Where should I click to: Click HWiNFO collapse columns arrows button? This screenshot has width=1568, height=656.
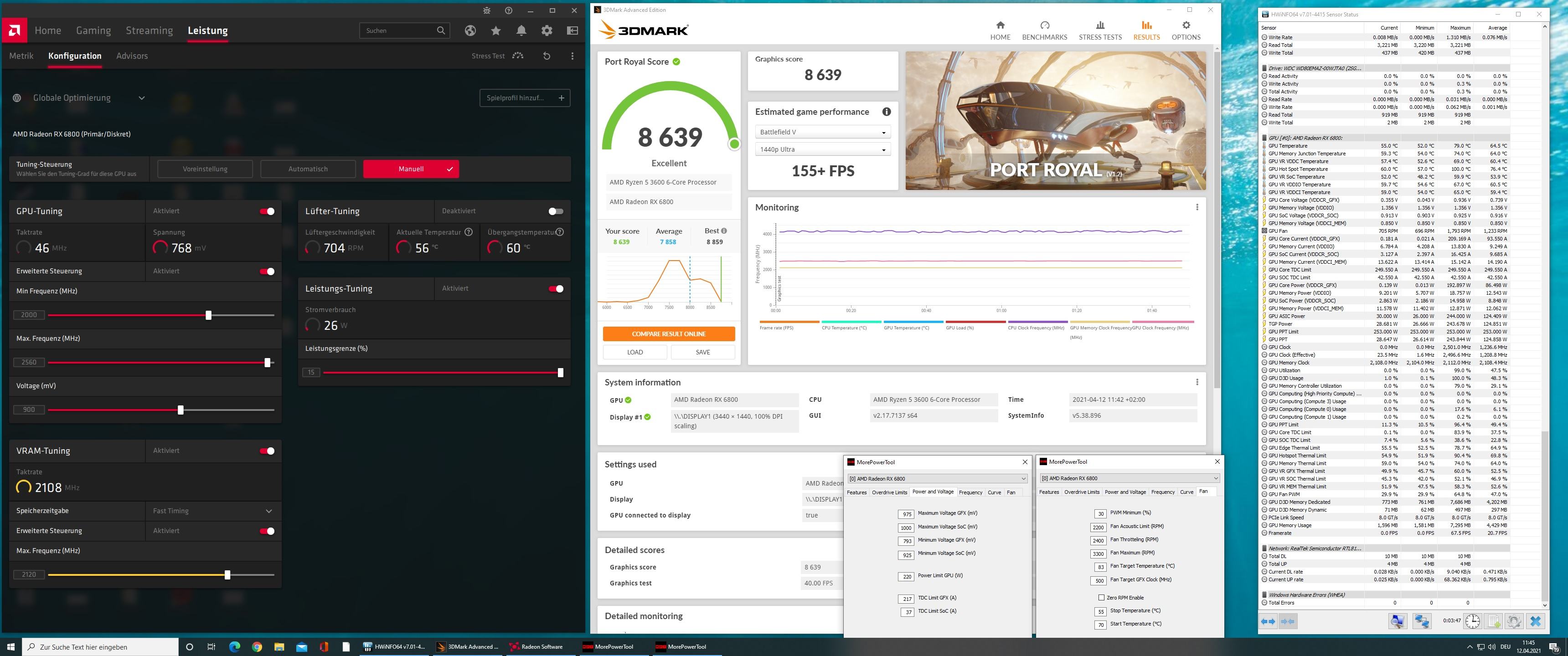click(x=1287, y=621)
